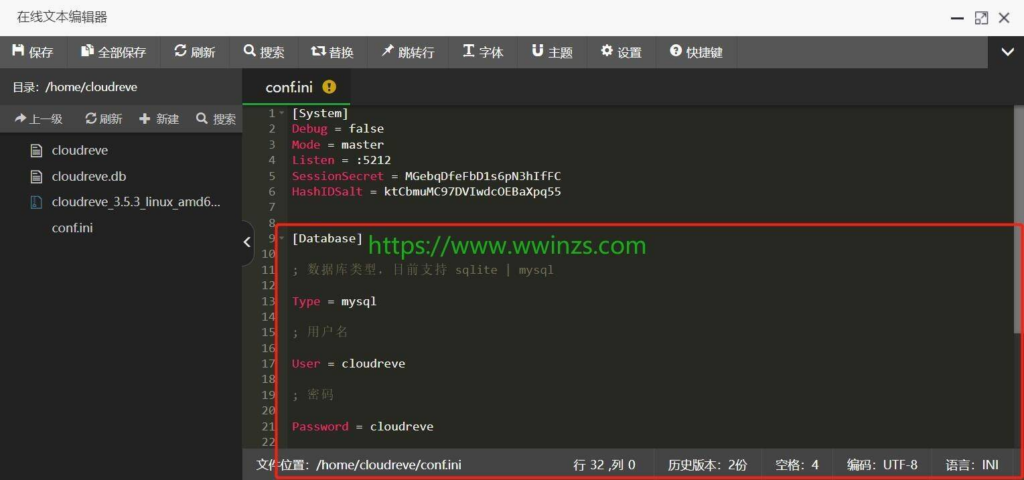
Task: Click the SessionSecret value MGebqDfeFbD1s6pN3hIfFC
Action: click(x=483, y=176)
